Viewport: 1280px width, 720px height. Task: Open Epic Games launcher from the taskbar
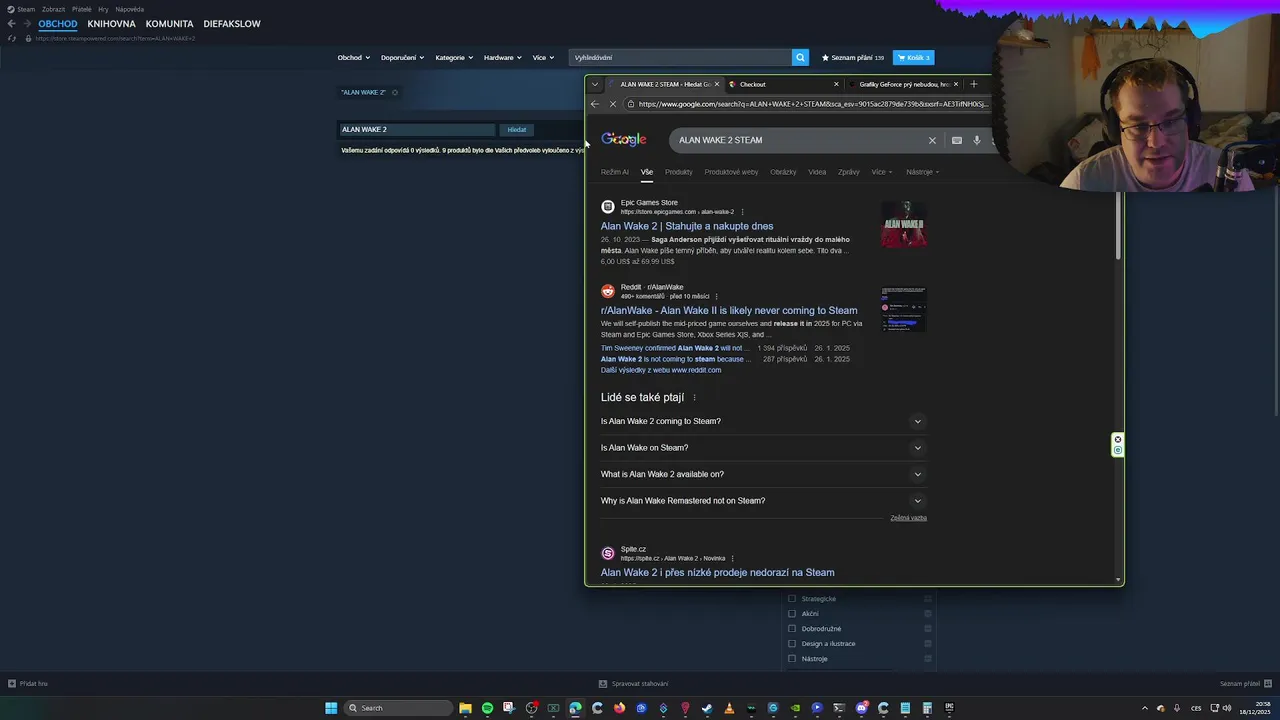949,708
